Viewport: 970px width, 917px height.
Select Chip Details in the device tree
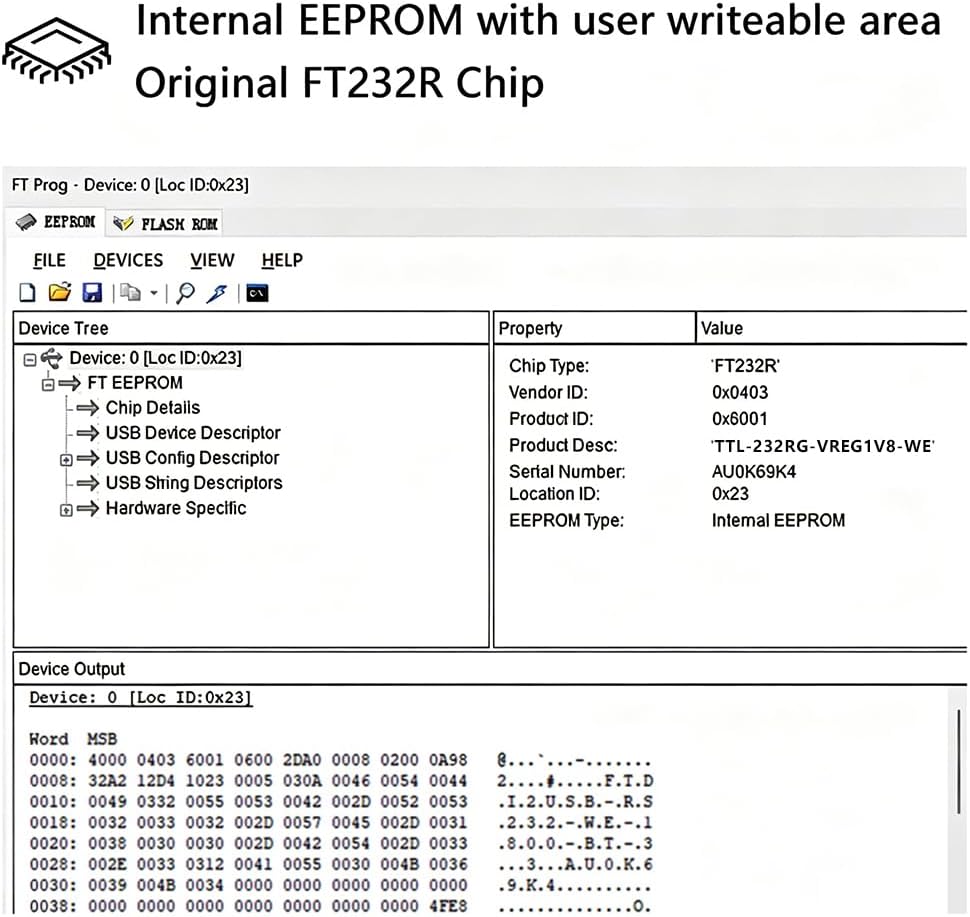pyautogui.click(x=153, y=408)
